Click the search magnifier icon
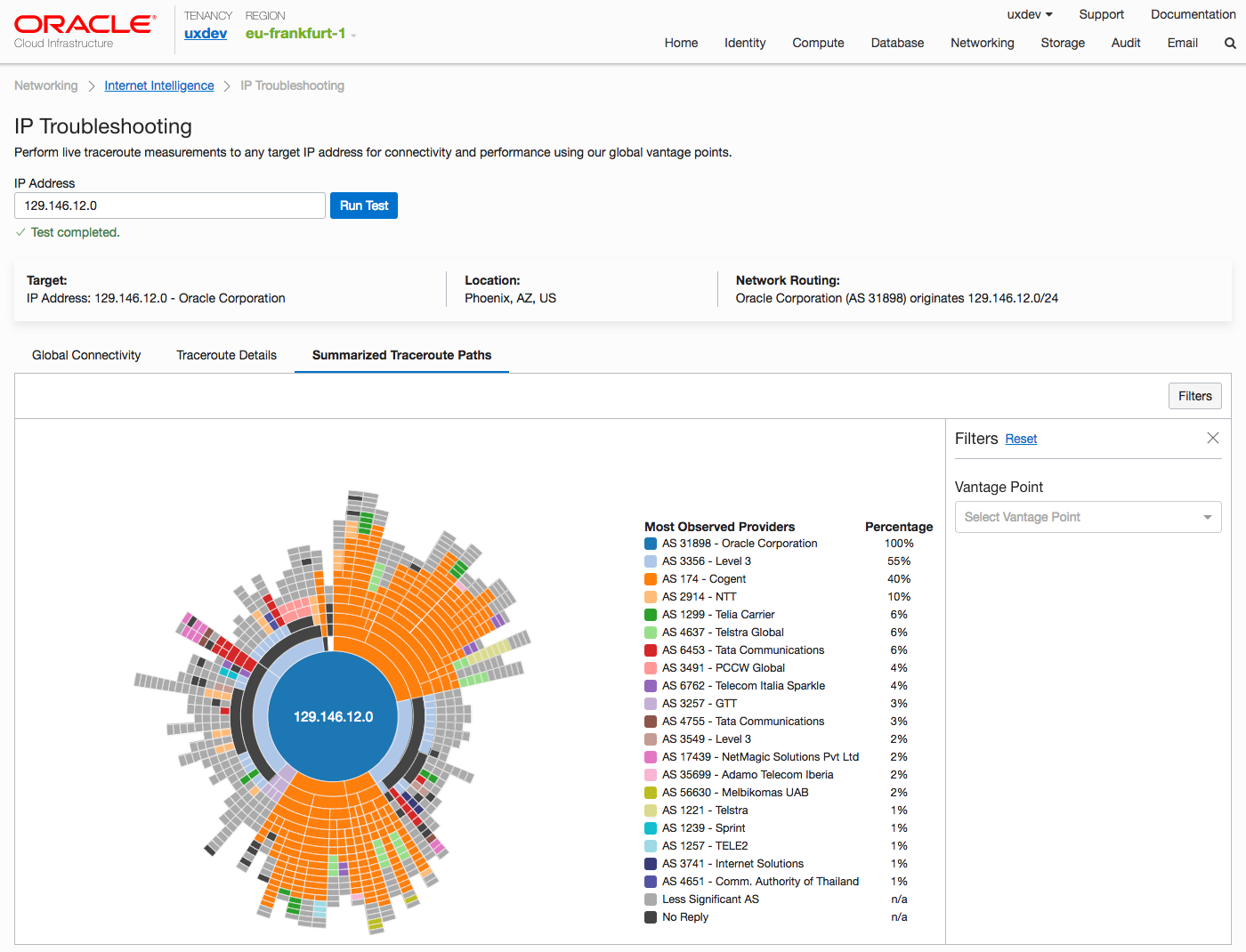The image size is (1246, 952). (x=1230, y=43)
